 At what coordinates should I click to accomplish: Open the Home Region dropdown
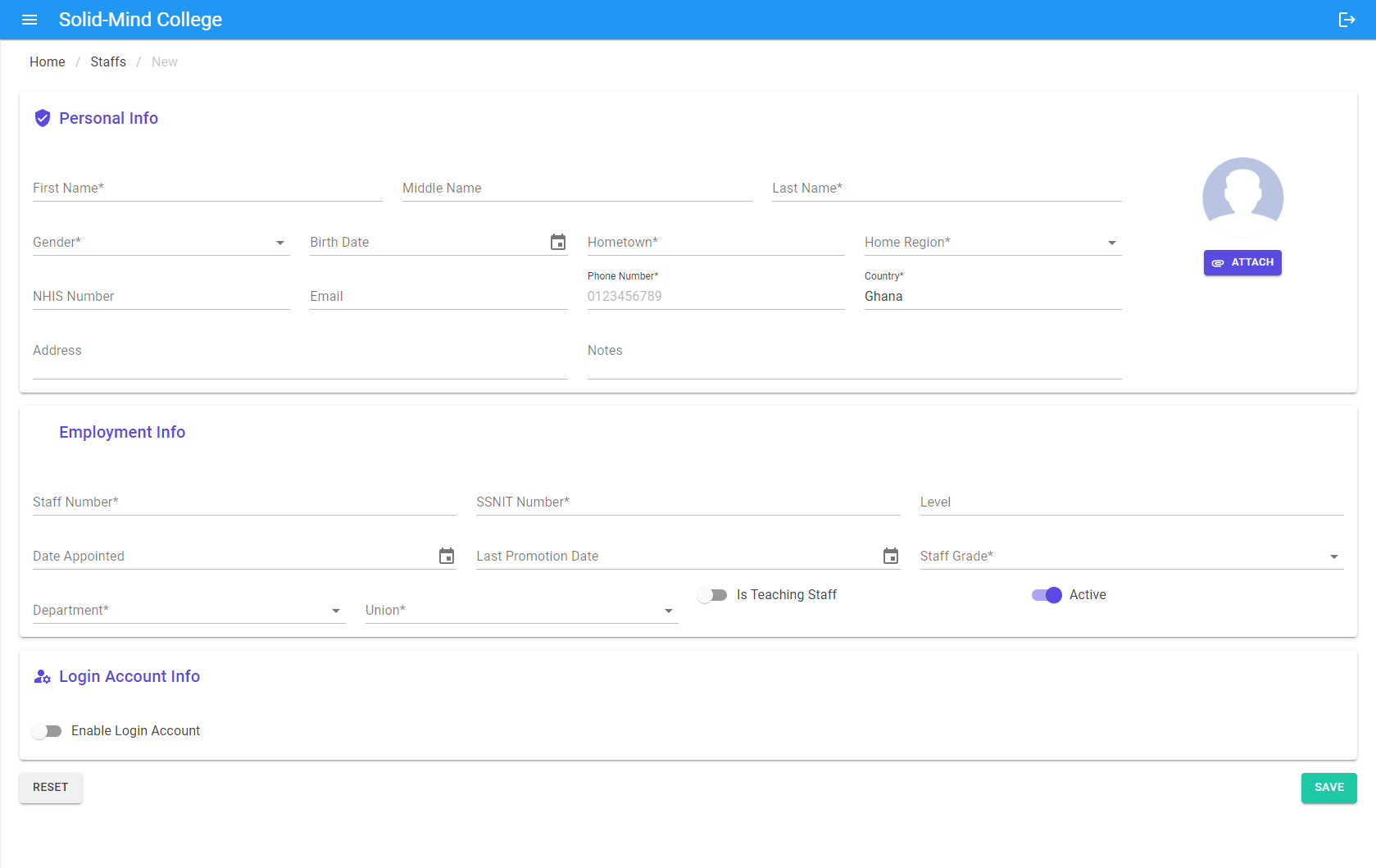pyautogui.click(x=993, y=243)
